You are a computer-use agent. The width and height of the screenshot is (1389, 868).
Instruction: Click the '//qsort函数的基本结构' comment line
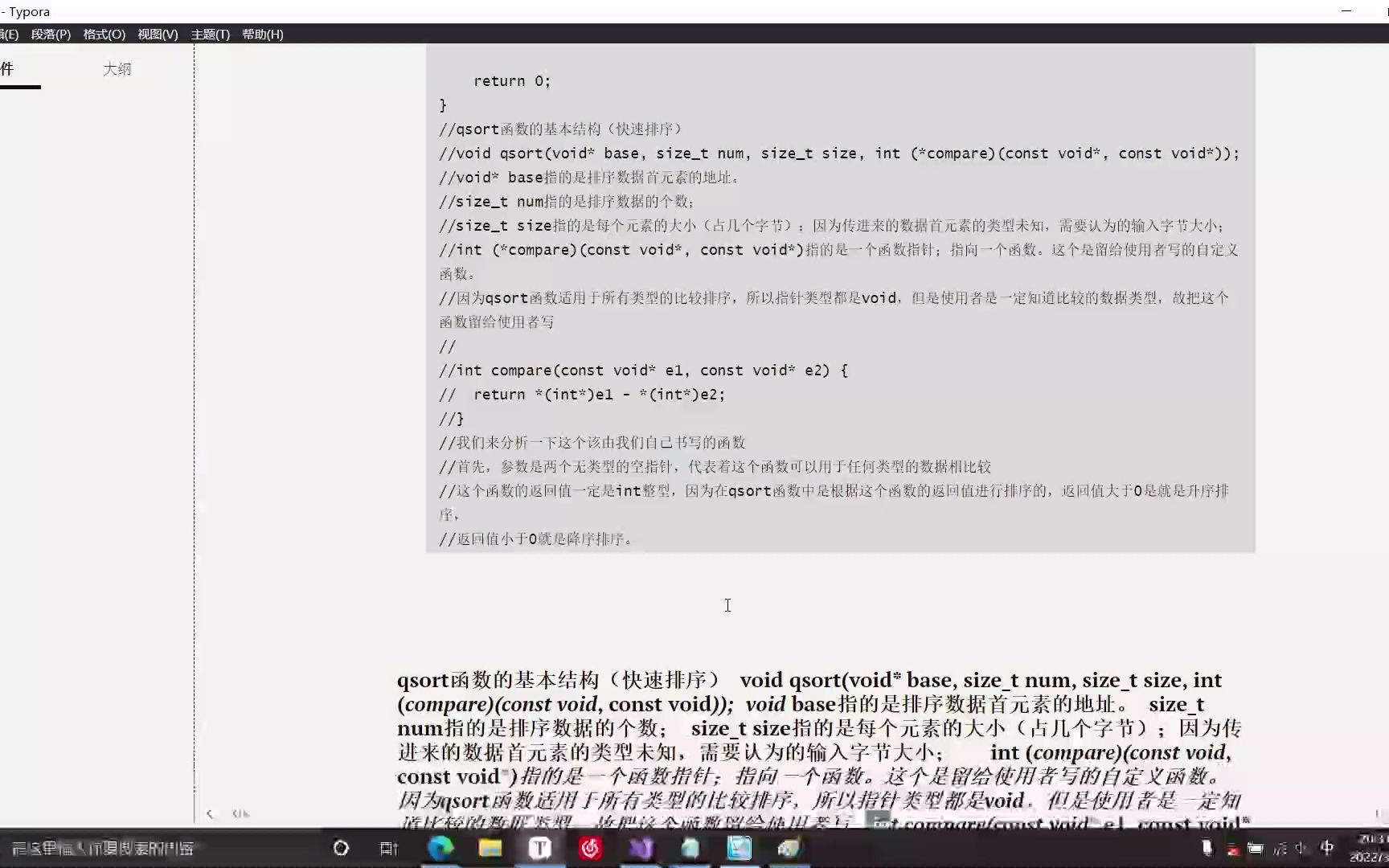(x=560, y=129)
